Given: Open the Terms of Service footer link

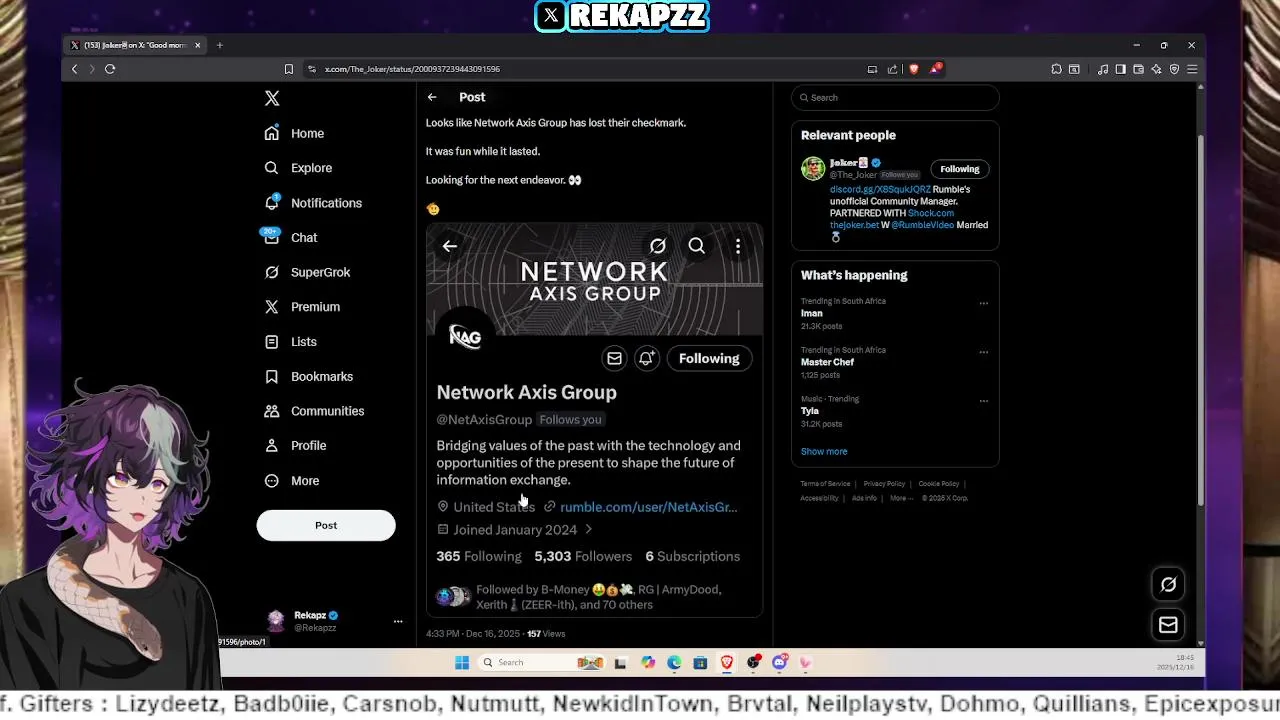Looking at the screenshot, I should [x=825, y=484].
